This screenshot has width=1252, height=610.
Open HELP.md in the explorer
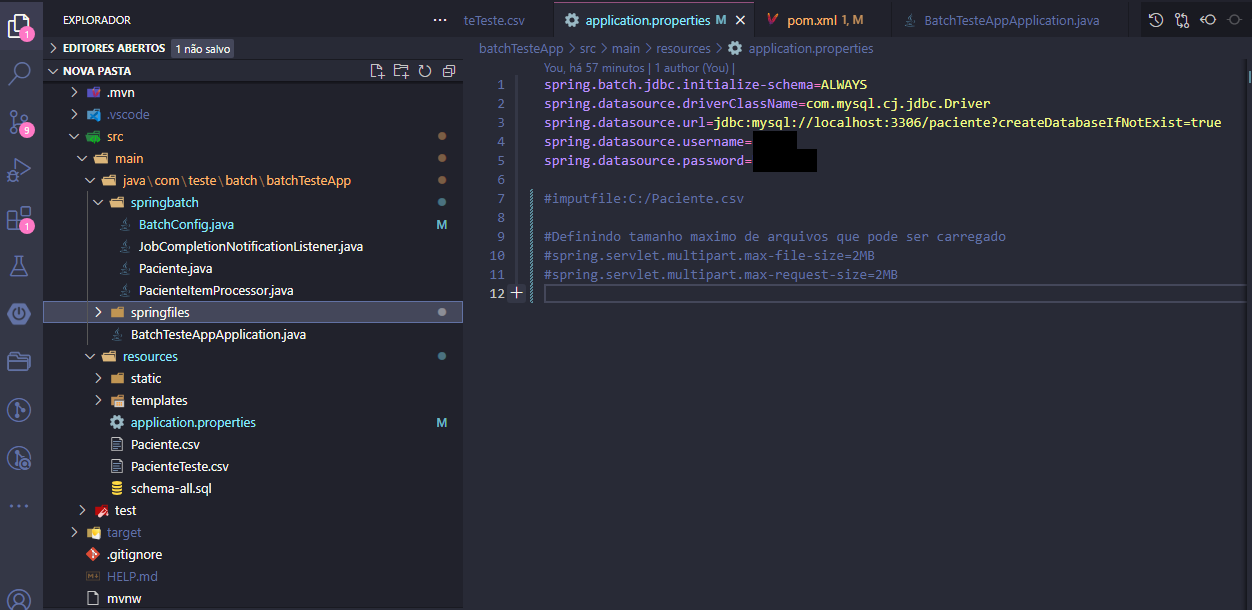tap(132, 576)
